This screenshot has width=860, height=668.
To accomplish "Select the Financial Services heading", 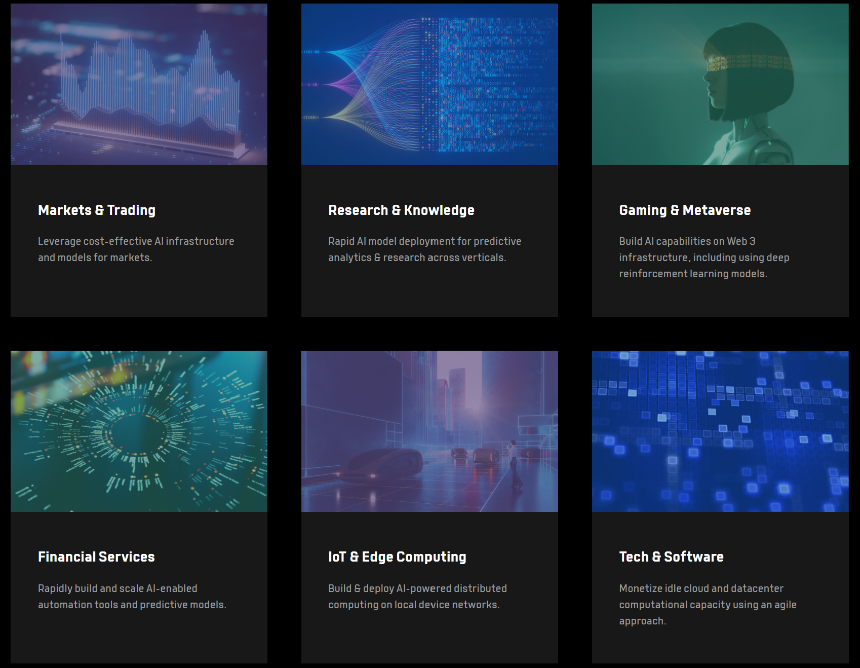I will tap(96, 557).
